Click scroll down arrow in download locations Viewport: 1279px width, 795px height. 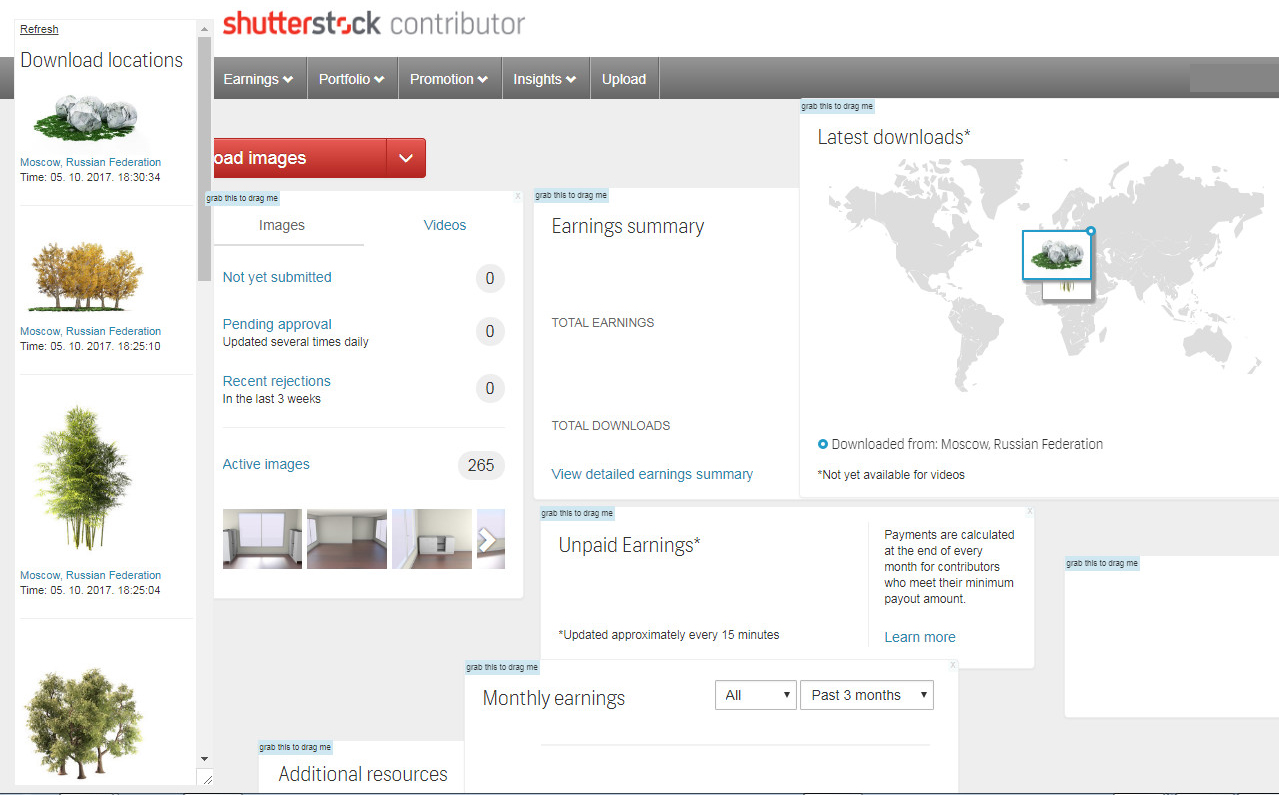tap(205, 759)
